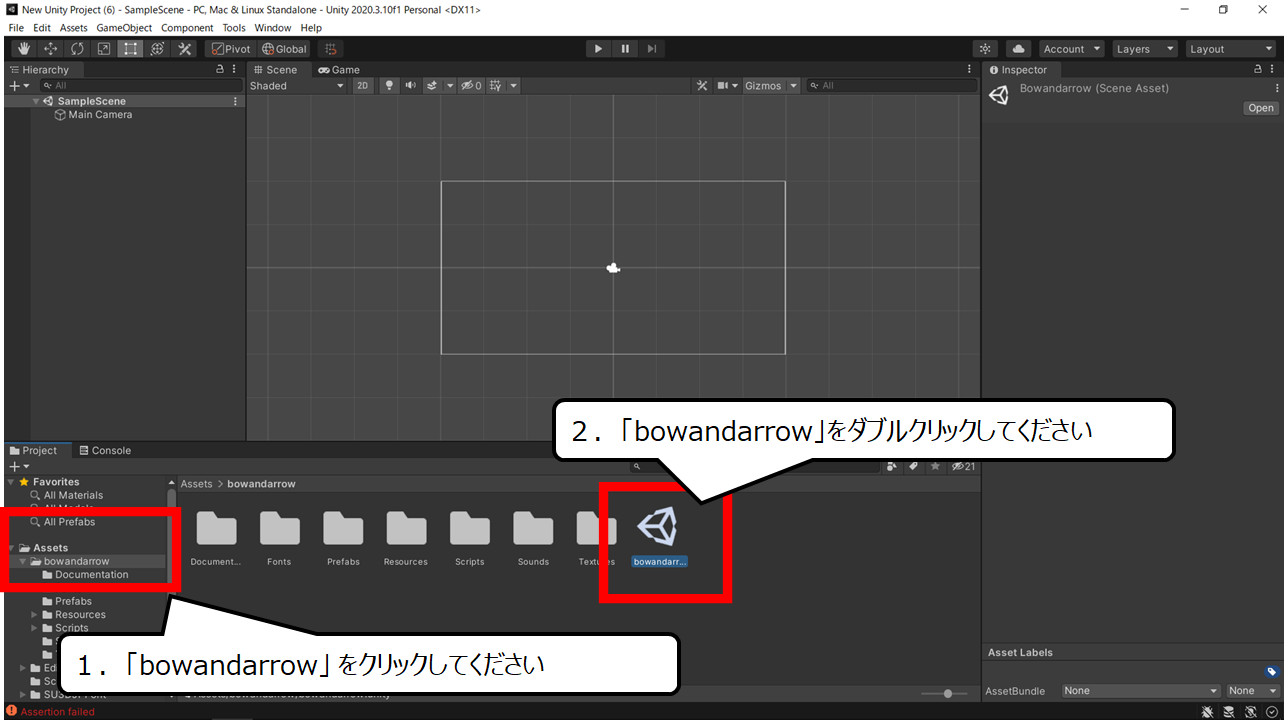
Task: Click Step frame button
Action: (651, 49)
